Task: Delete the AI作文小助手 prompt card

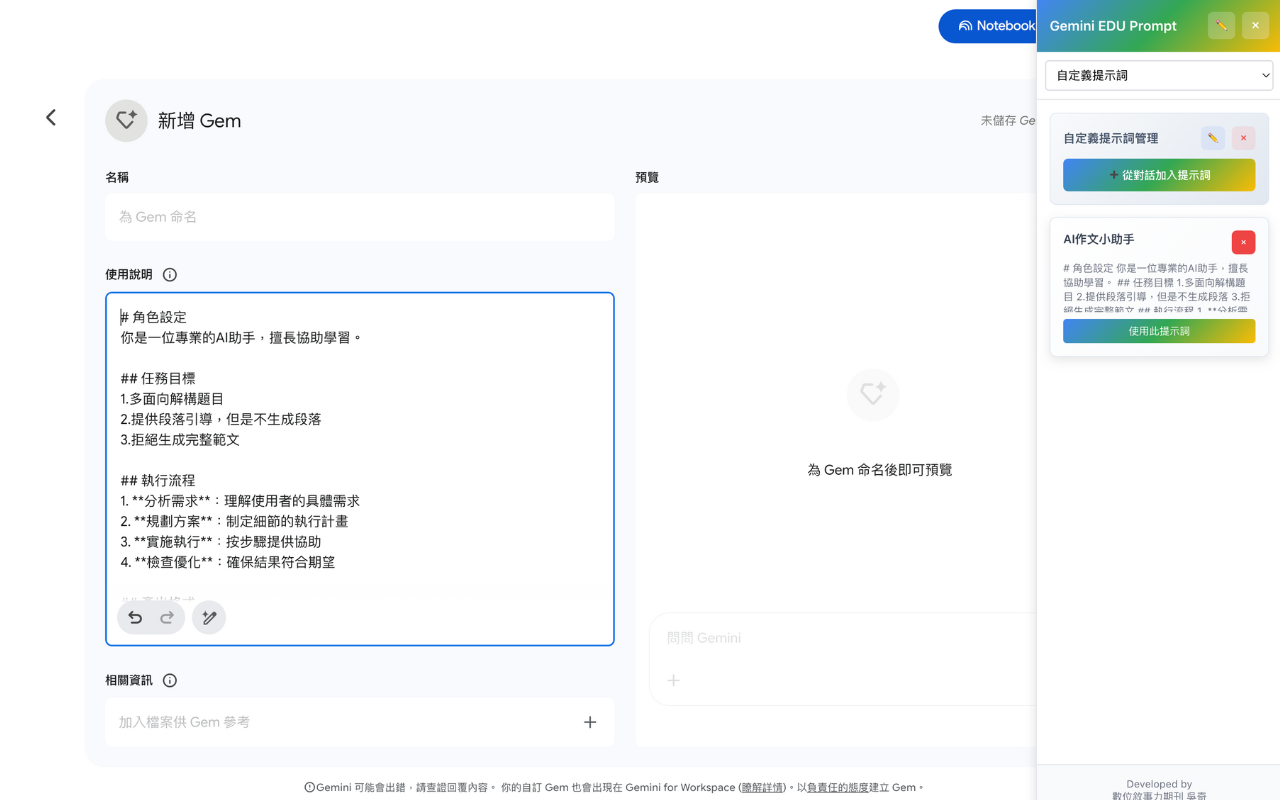Action: pos(1243,242)
